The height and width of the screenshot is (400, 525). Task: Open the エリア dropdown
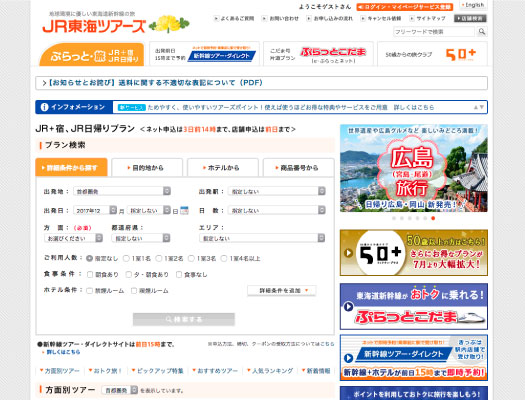[262, 238]
